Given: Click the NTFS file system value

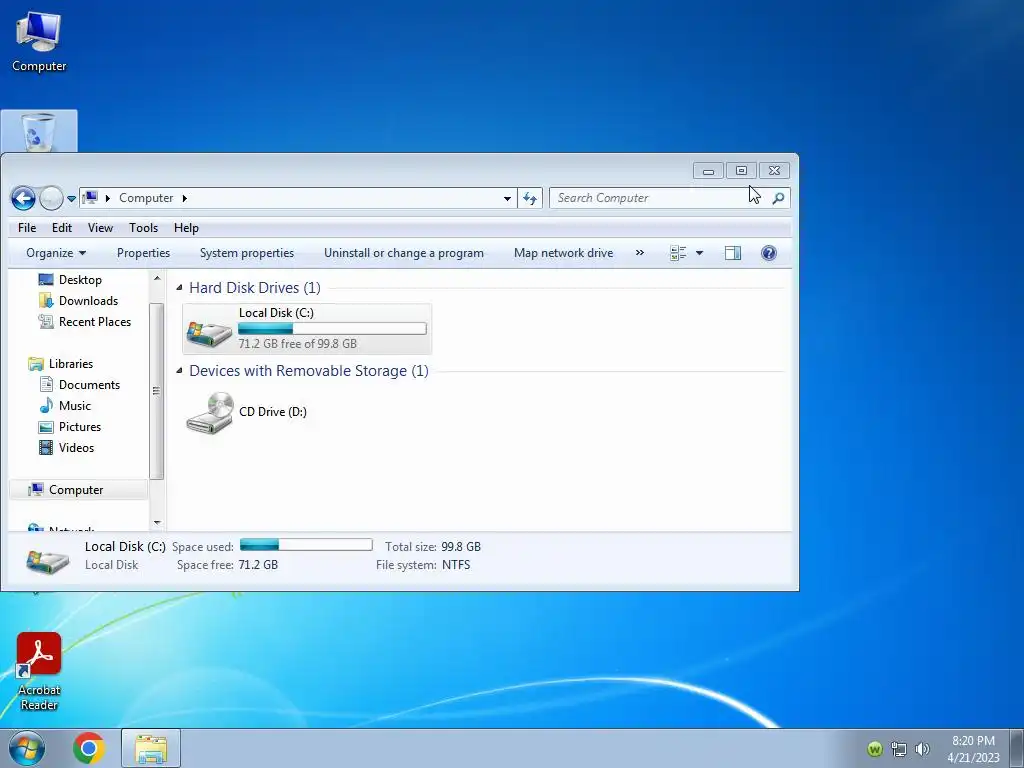Looking at the screenshot, I should (456, 565).
